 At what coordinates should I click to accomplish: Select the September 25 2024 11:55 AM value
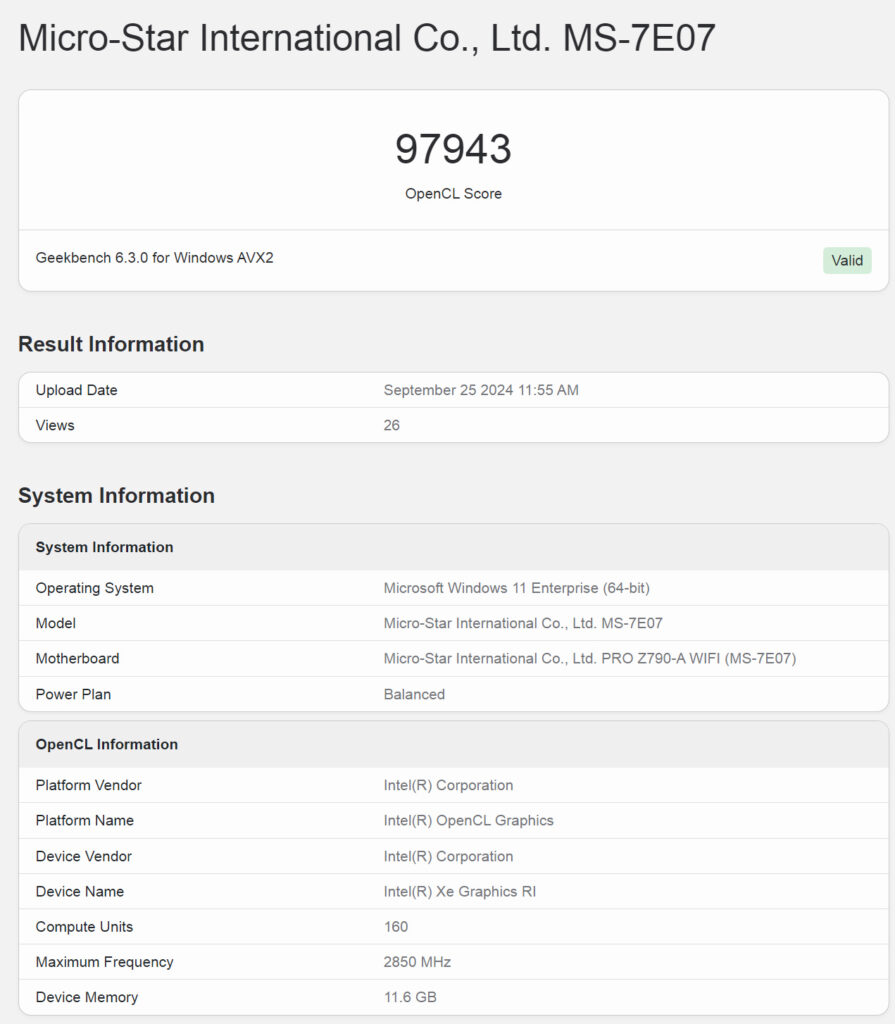click(x=481, y=391)
